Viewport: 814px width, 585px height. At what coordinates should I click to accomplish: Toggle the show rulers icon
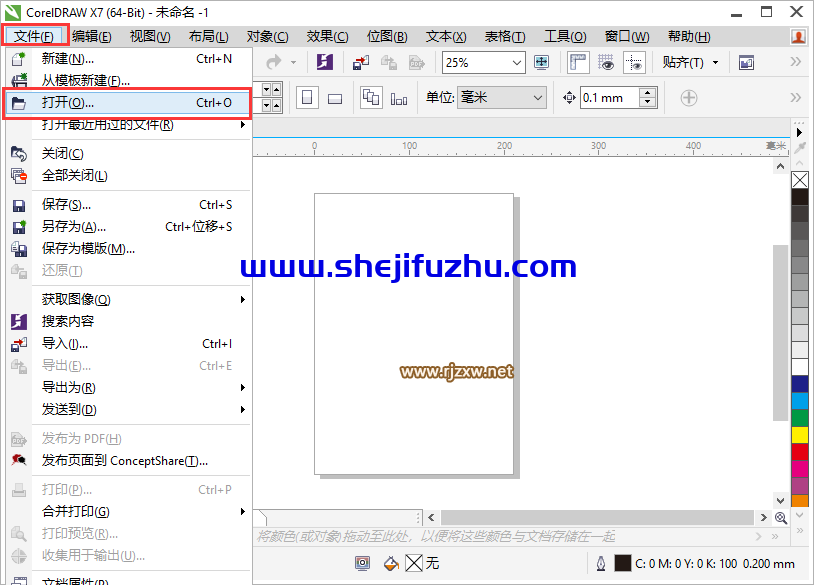pos(578,63)
